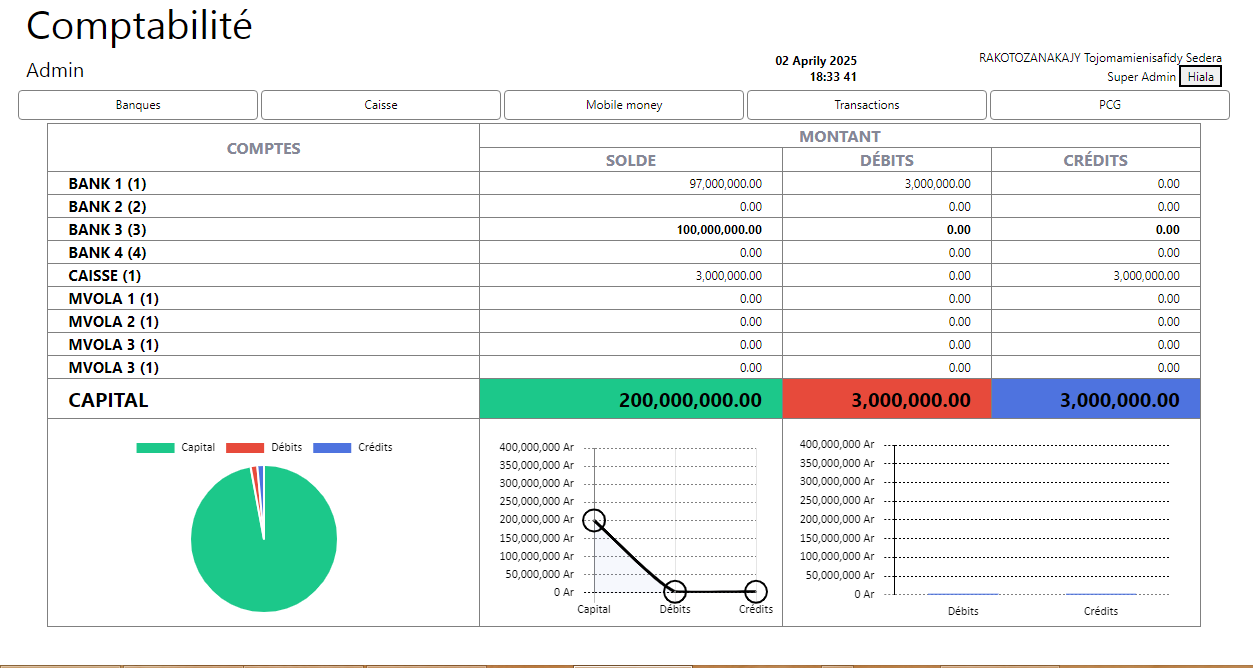Open the BANK 3 (3) account entry
1253x668 pixels.
click(107, 230)
